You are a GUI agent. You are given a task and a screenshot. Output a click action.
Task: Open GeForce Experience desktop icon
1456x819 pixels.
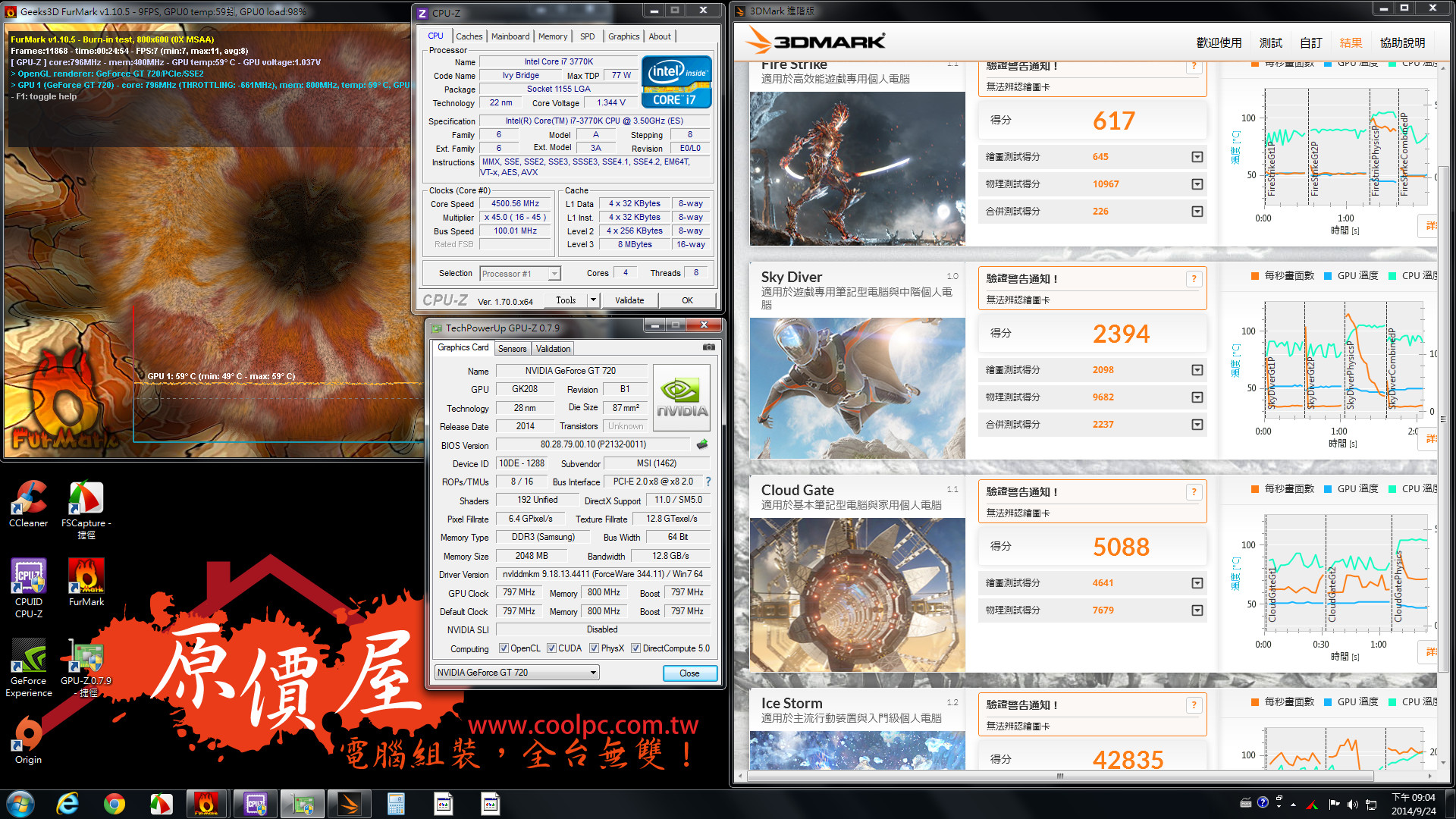click(29, 667)
